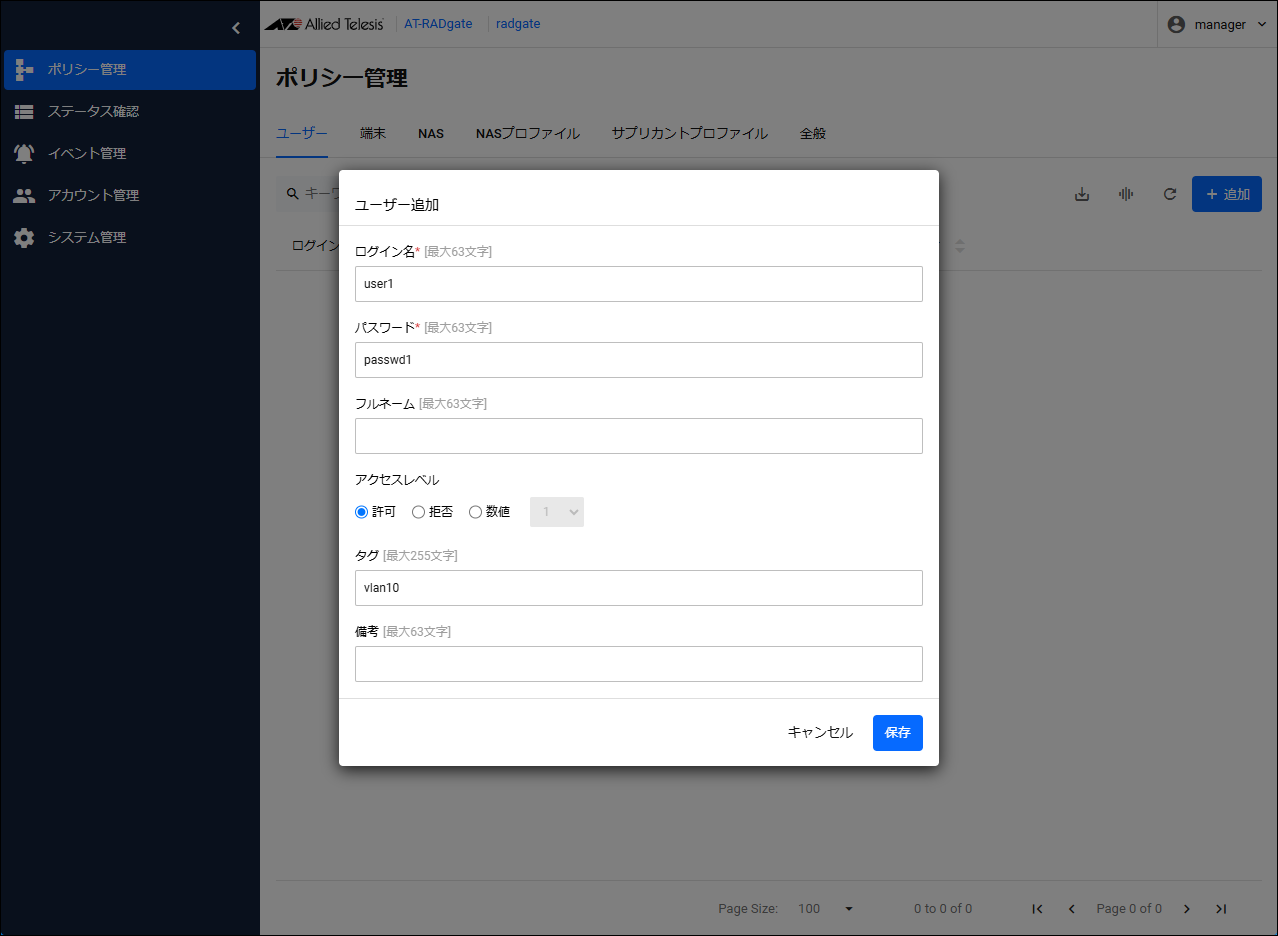Open the manager account dropdown
This screenshot has width=1278, height=936.
pos(1217,24)
